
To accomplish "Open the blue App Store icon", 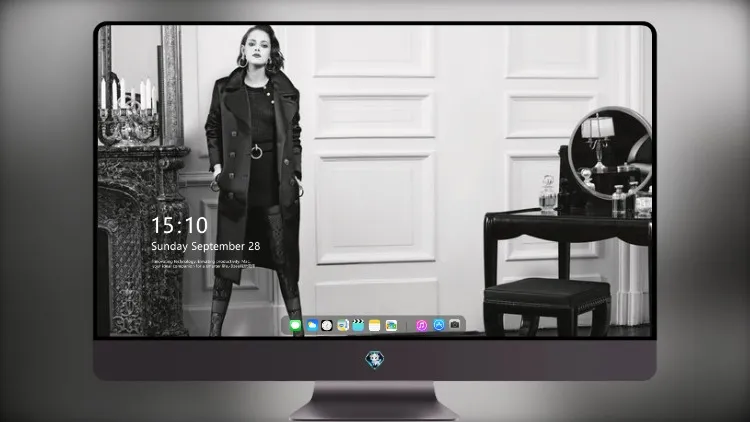I will pos(439,325).
